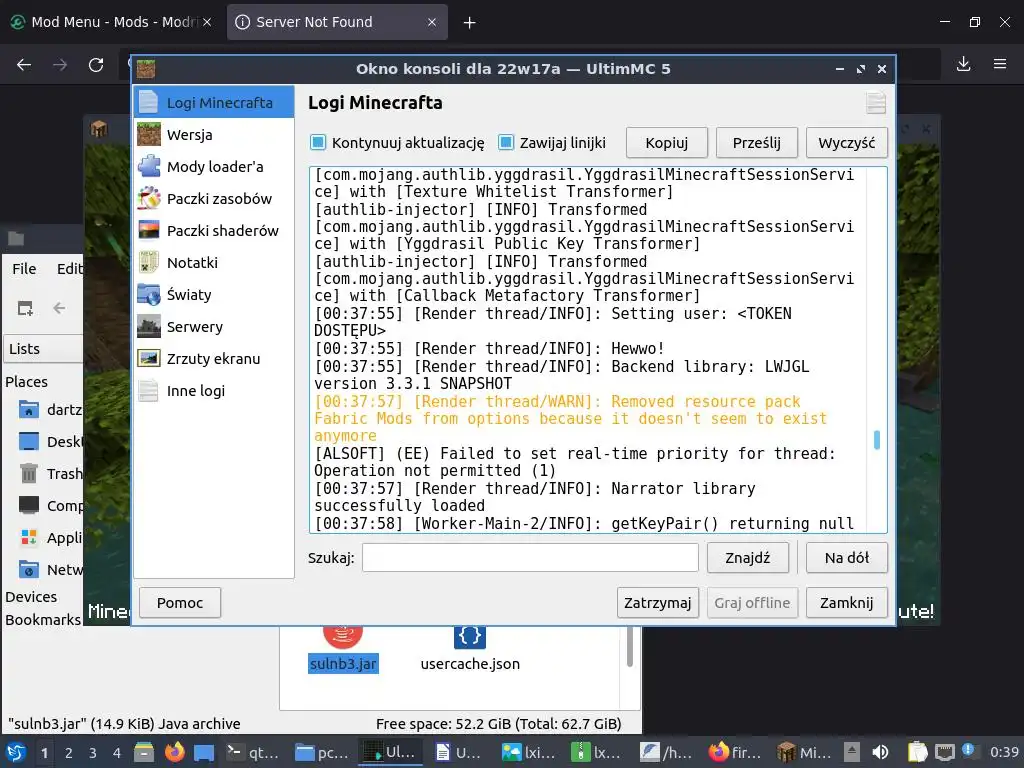The width and height of the screenshot is (1024, 768).
Task: Click the clipboard tray icon
Action: [917, 752]
